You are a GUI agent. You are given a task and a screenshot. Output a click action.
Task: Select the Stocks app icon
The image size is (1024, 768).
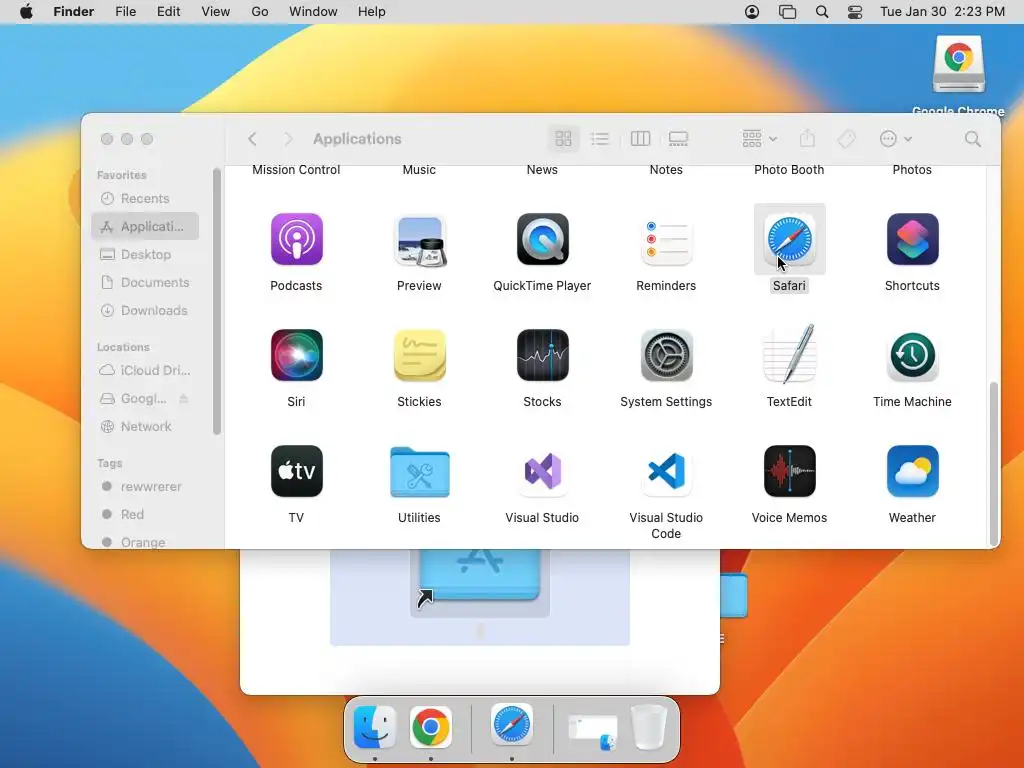coord(543,355)
